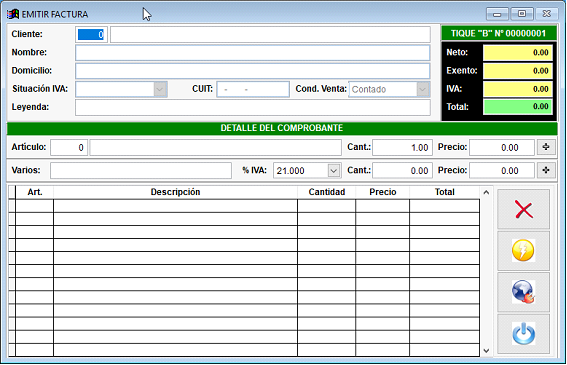The height and width of the screenshot is (365, 567).
Task: Click the Descripción column header
Action: 175,192
